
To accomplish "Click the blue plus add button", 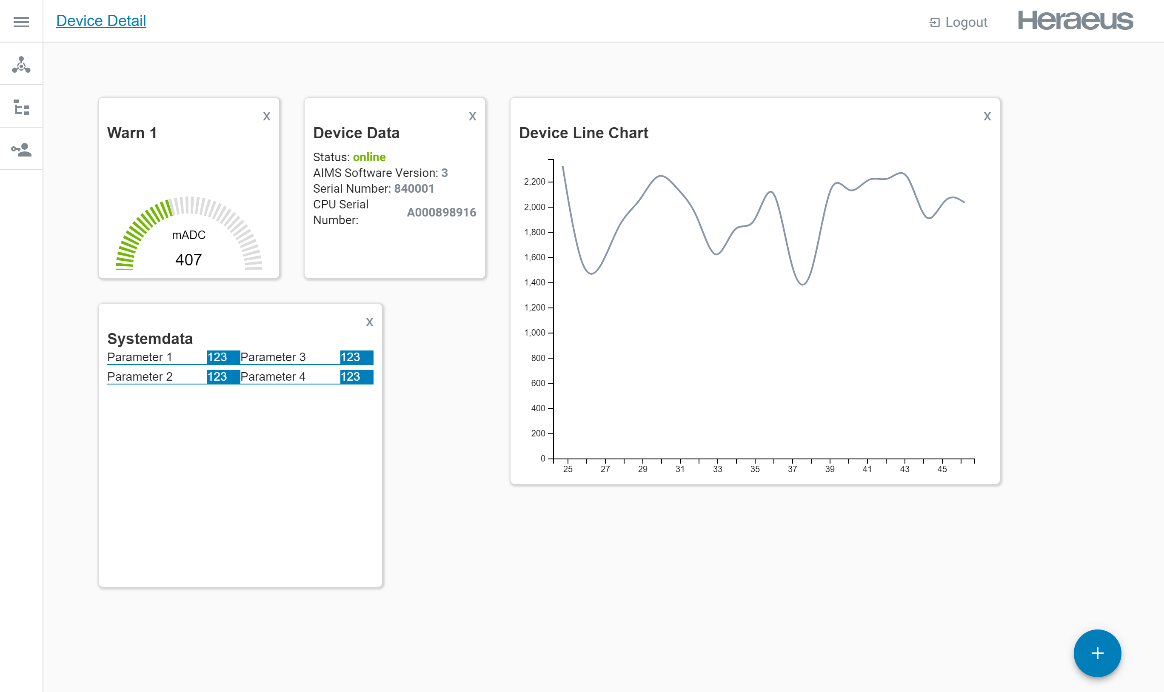I will click(x=1097, y=653).
